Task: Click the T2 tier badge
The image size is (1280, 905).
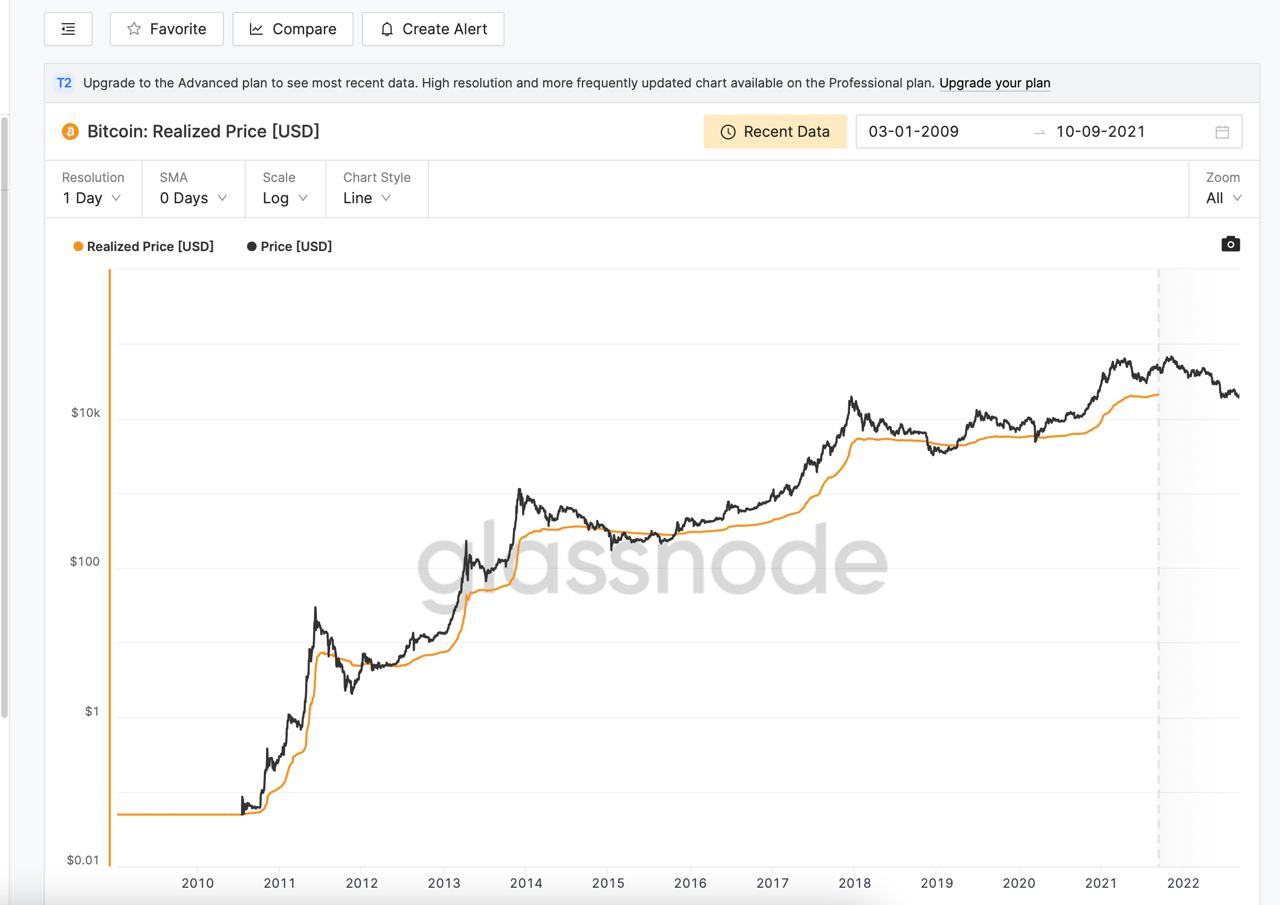Action: [64, 83]
